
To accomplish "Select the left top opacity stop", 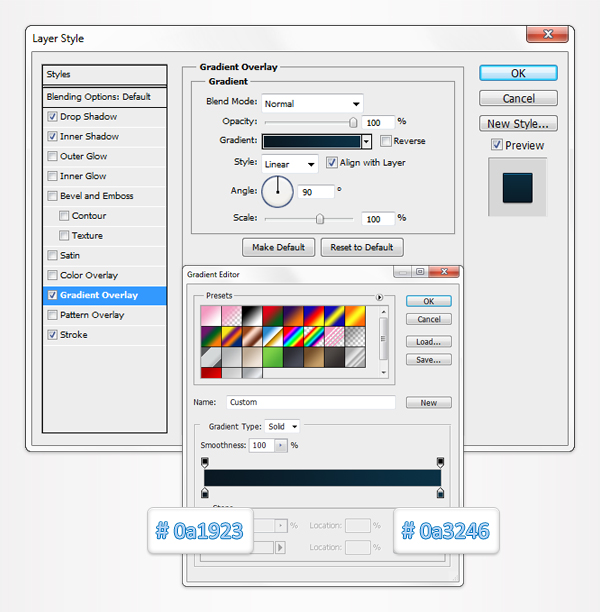I will click(x=206, y=462).
